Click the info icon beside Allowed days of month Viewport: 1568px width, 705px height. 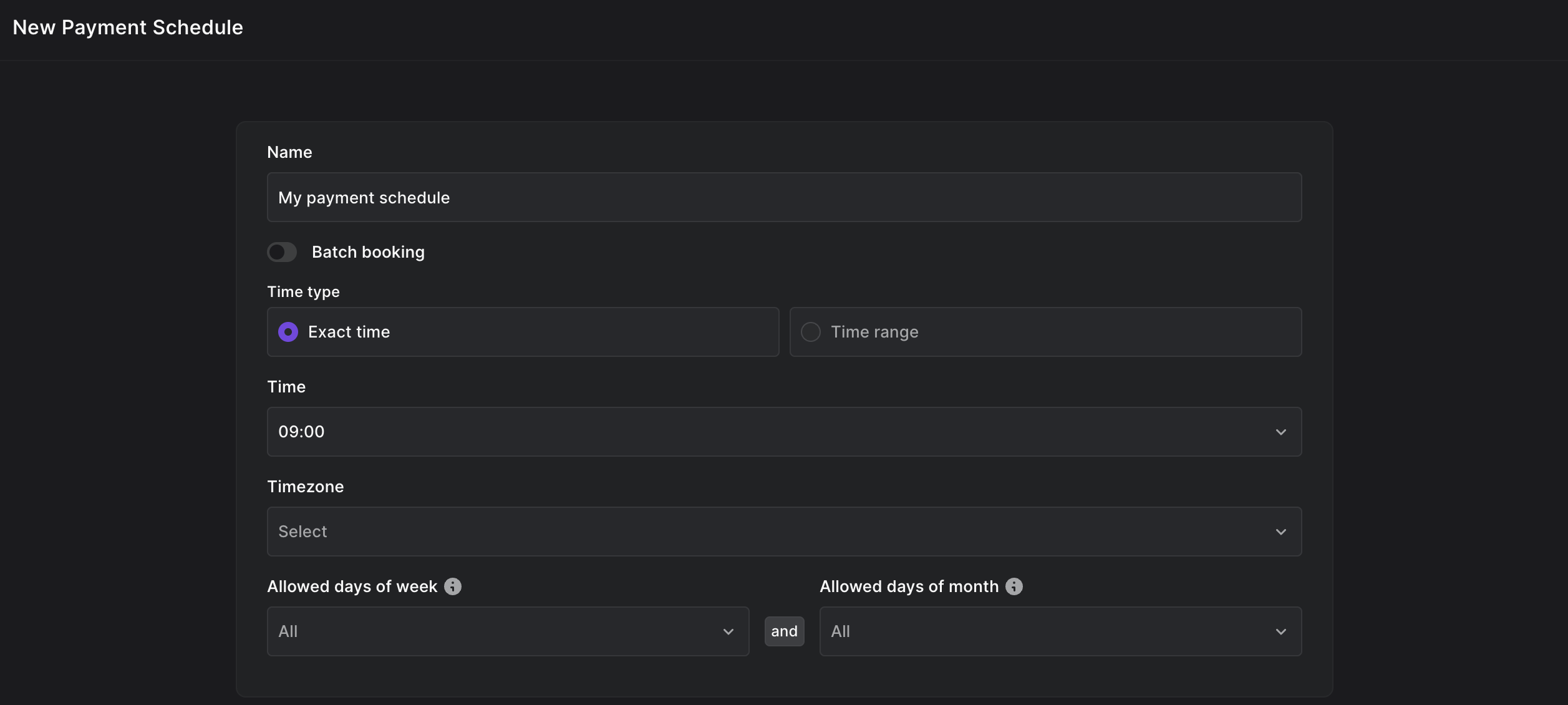[1014, 586]
